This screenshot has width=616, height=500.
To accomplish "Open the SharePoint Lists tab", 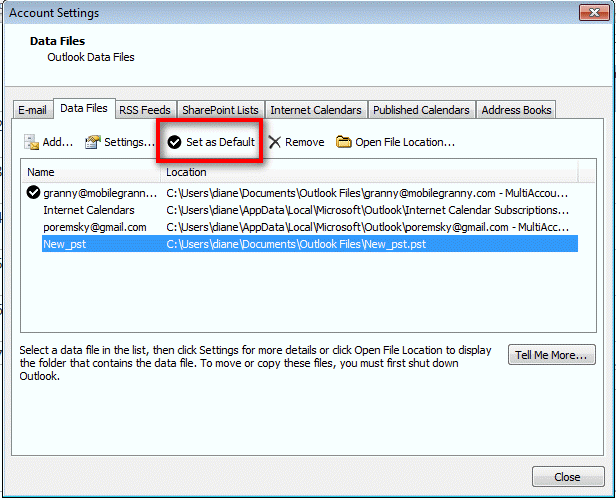I will click(x=220, y=110).
